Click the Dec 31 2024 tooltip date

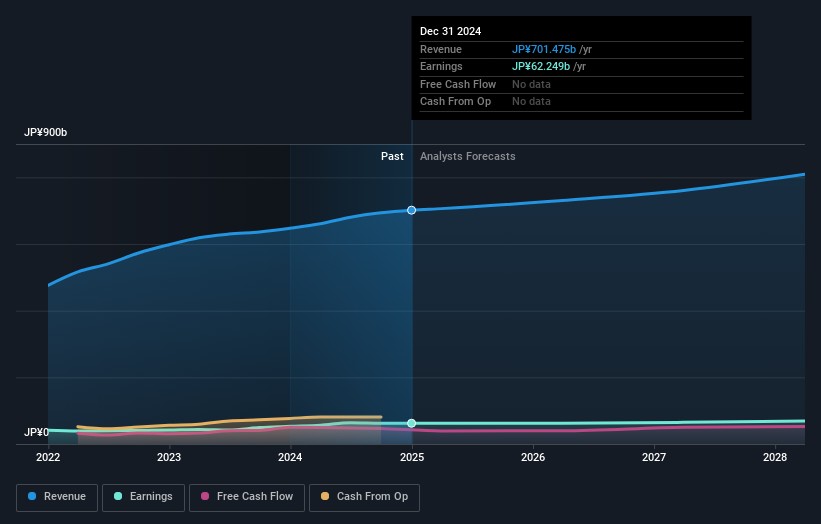click(450, 31)
